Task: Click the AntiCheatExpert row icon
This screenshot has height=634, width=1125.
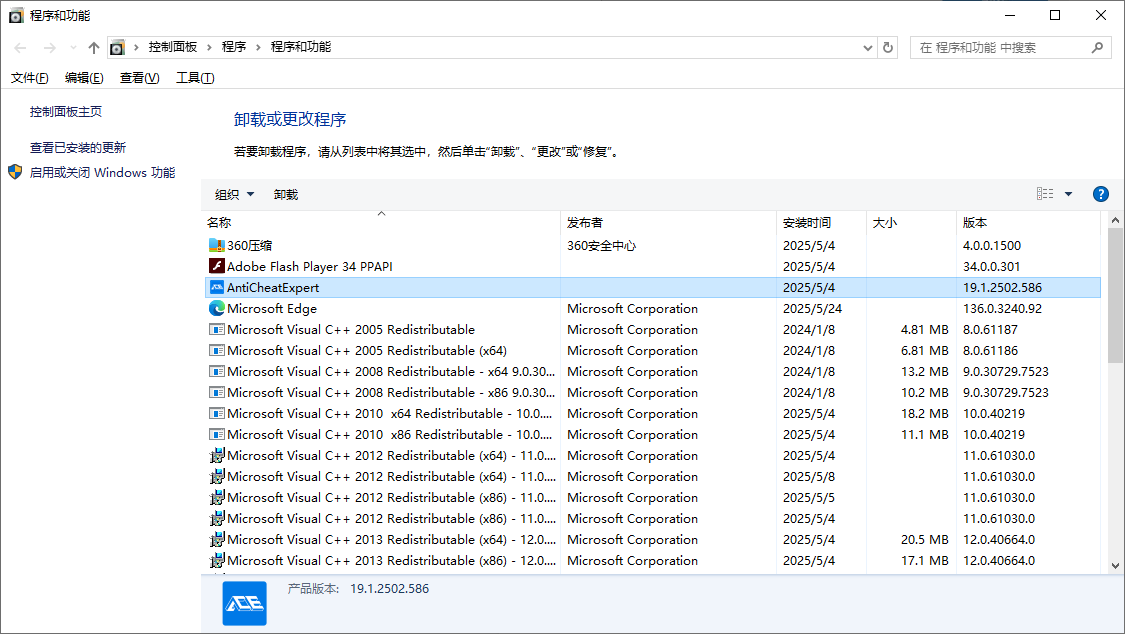Action: (217, 287)
